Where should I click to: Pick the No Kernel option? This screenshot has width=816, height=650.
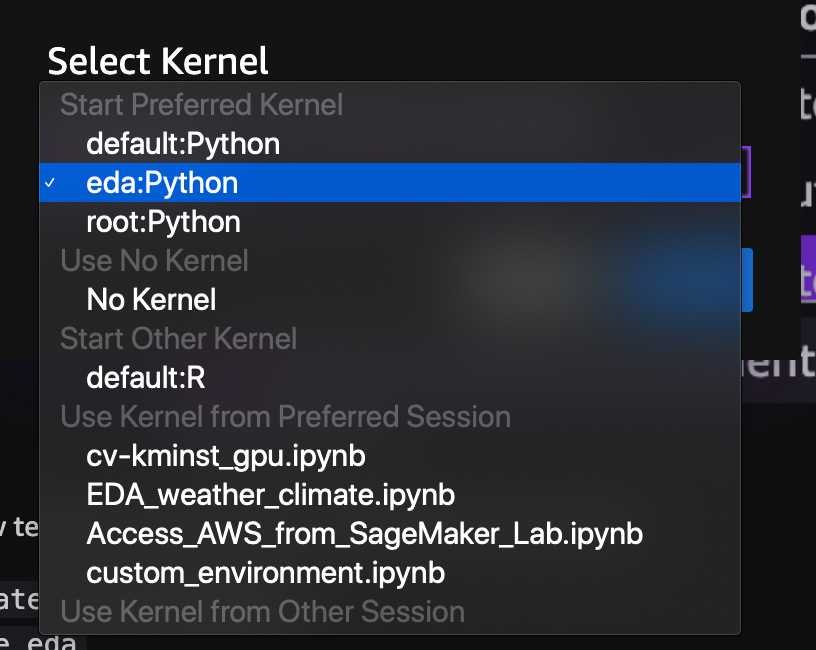pyautogui.click(x=390, y=299)
